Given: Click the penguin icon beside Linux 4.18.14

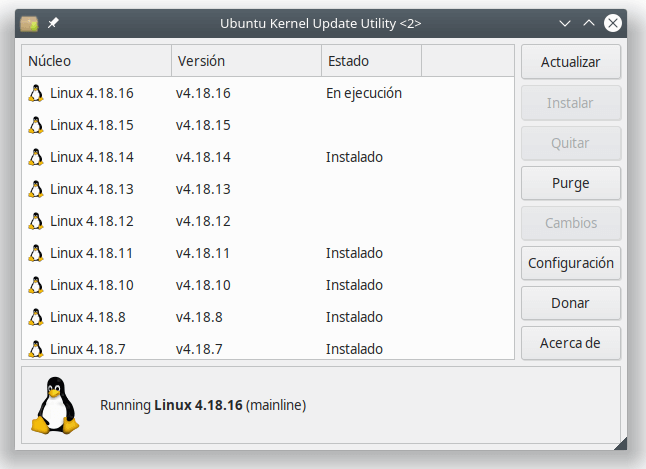Looking at the screenshot, I should (x=36, y=157).
